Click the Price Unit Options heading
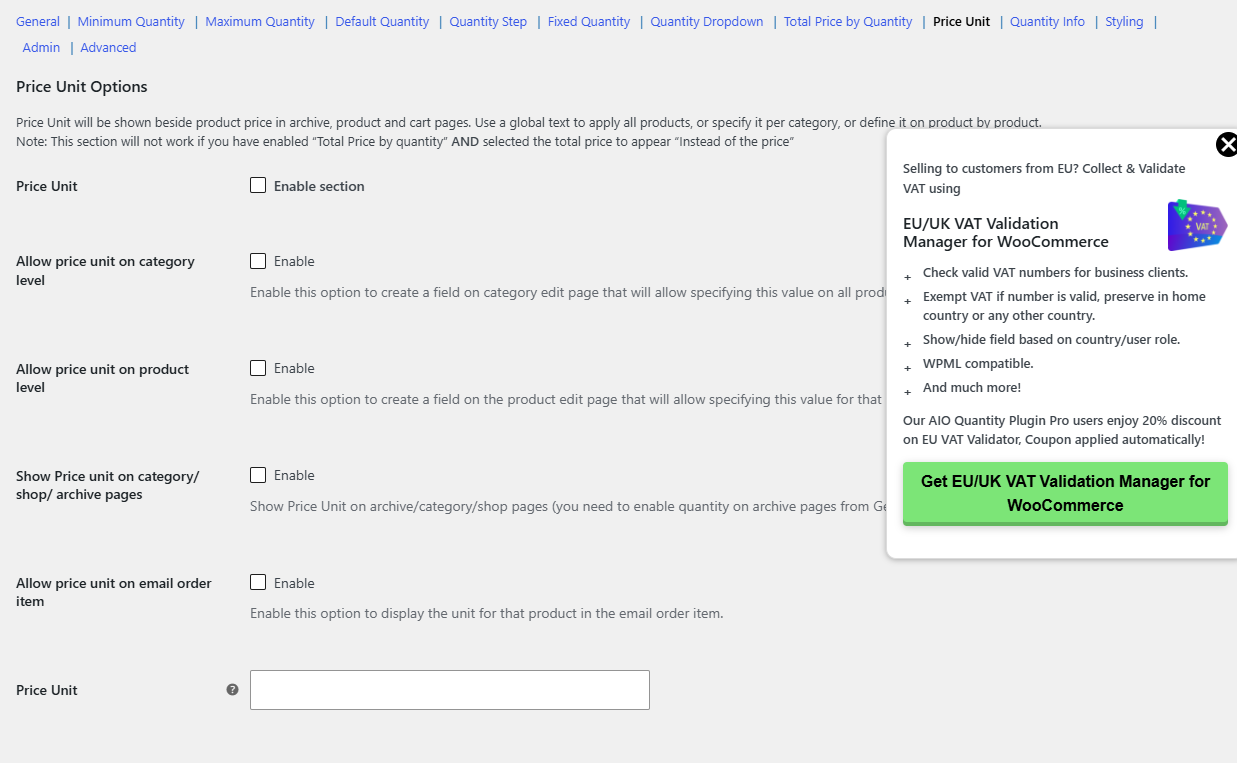The height and width of the screenshot is (763, 1237). point(82,87)
